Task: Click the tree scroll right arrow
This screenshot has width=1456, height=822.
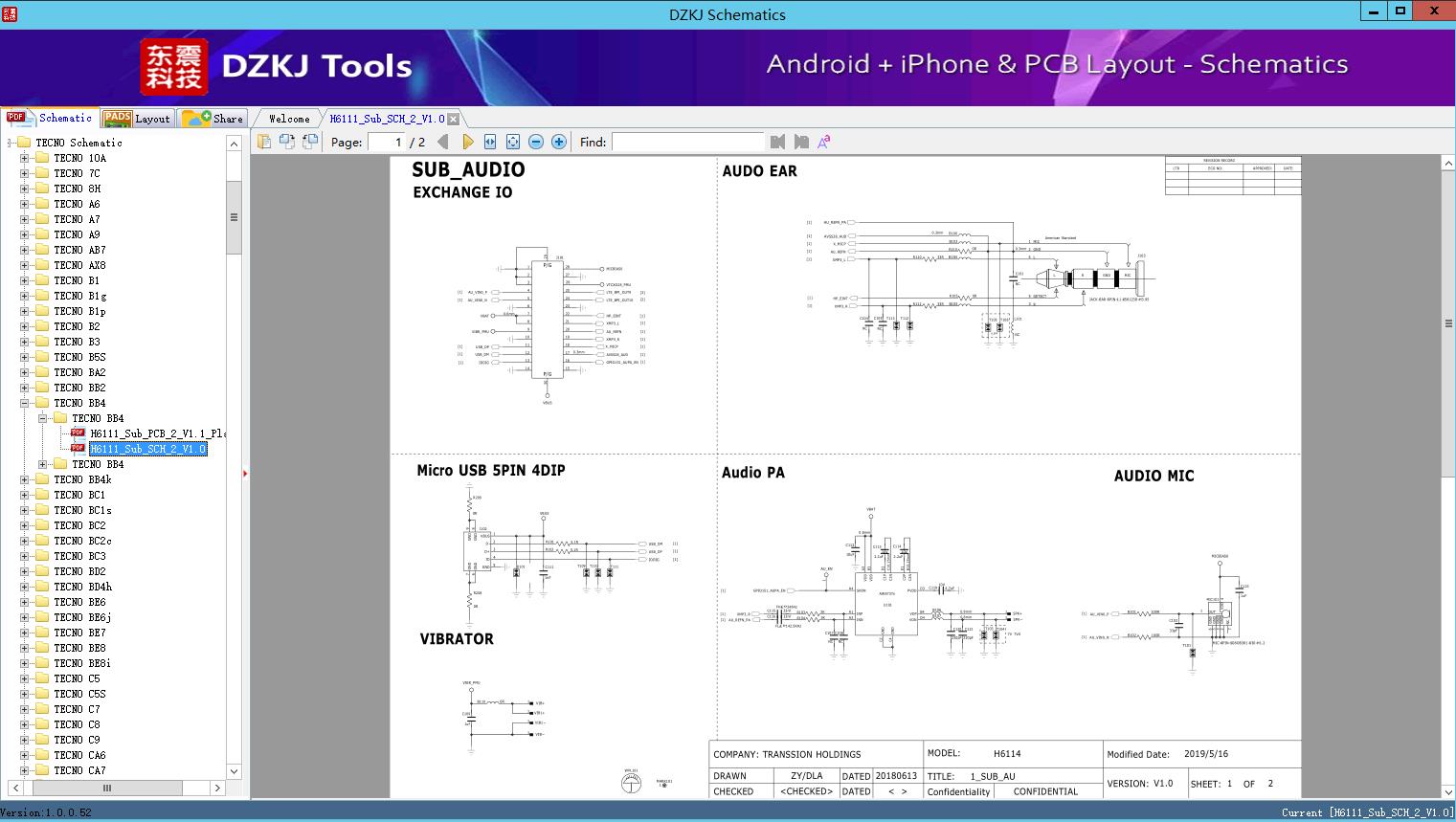Action: [218, 789]
